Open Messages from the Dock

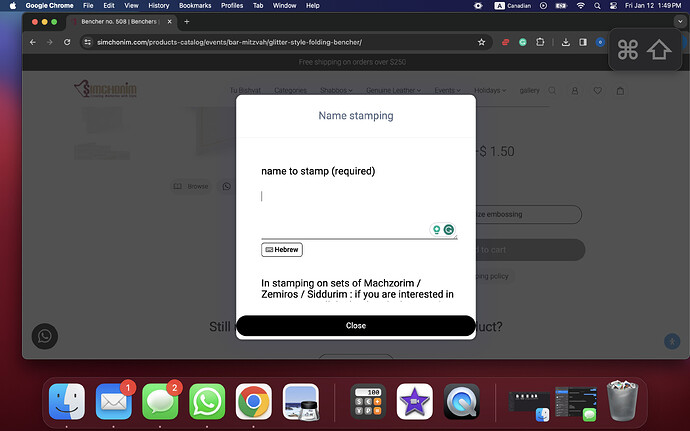click(160, 402)
